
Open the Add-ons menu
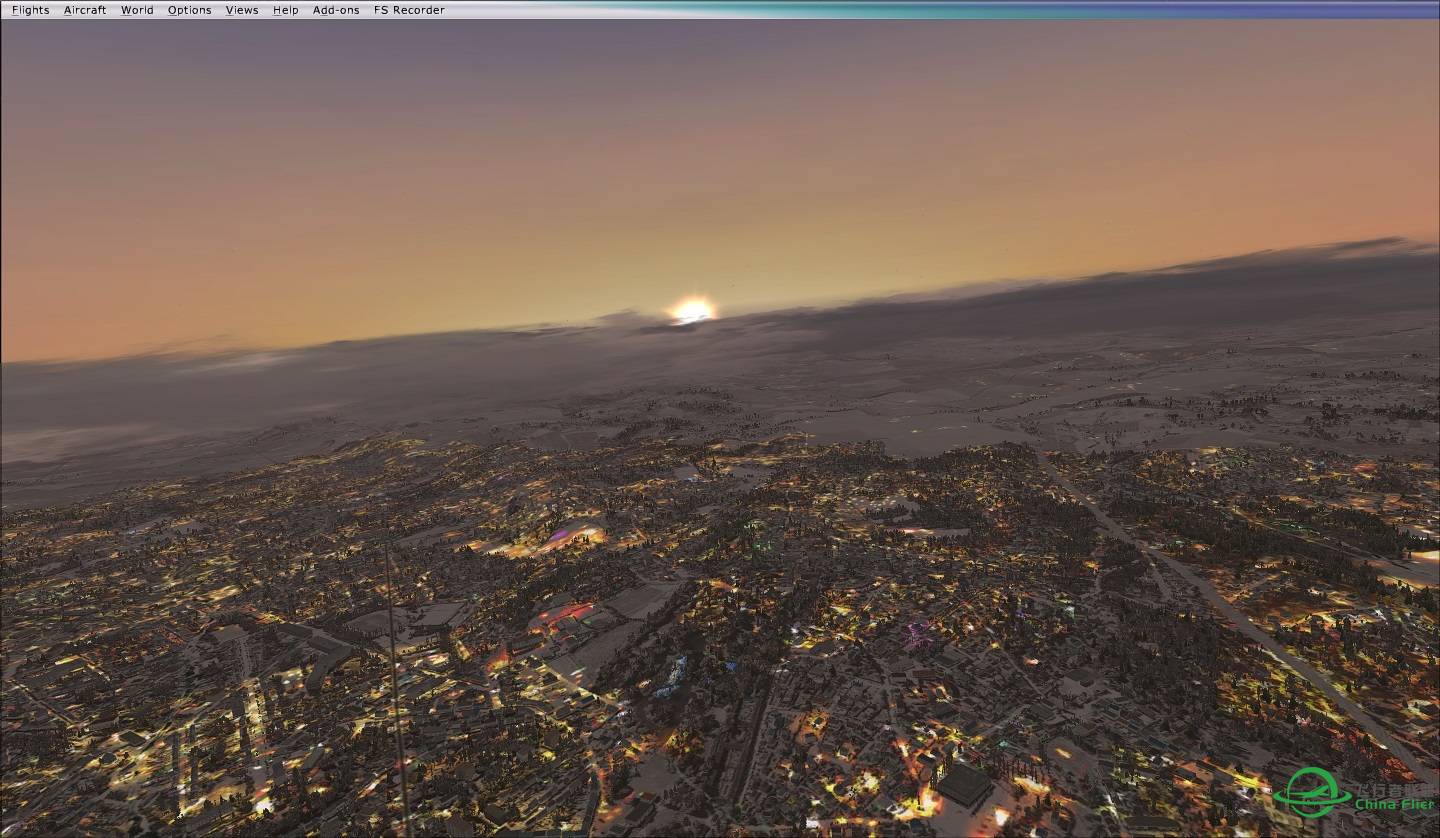(x=335, y=10)
